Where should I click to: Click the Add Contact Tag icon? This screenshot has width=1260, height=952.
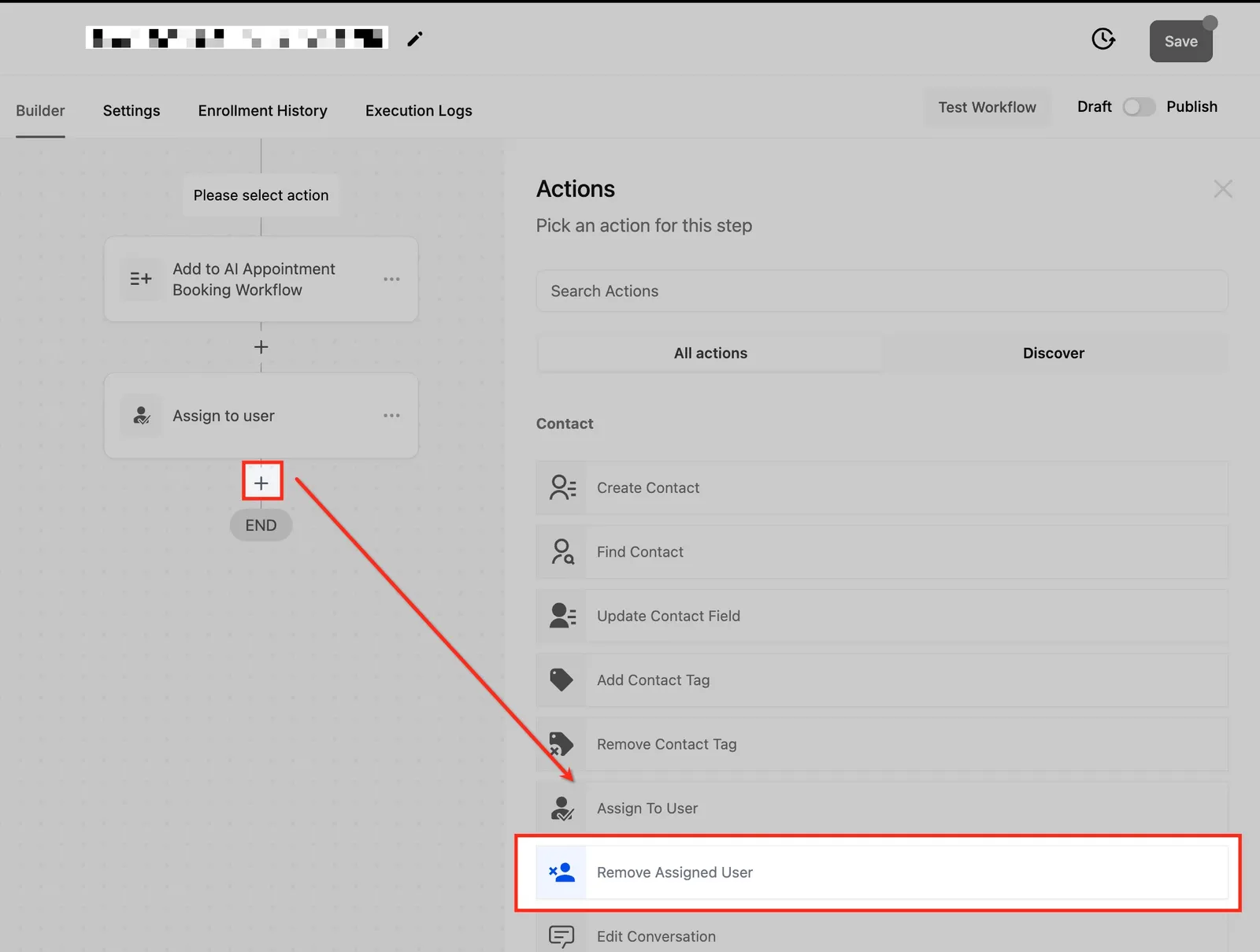click(561, 680)
